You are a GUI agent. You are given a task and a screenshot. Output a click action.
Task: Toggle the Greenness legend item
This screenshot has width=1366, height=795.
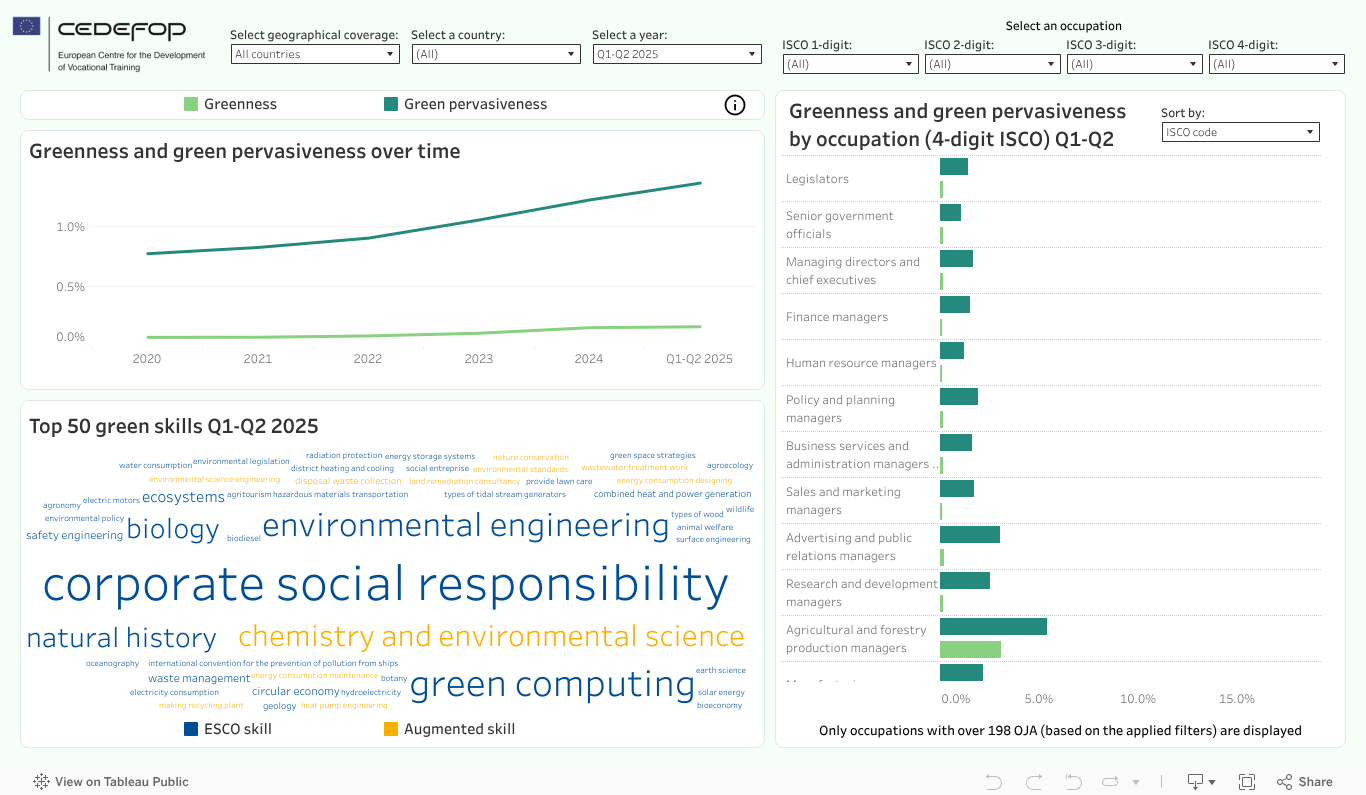(230, 104)
